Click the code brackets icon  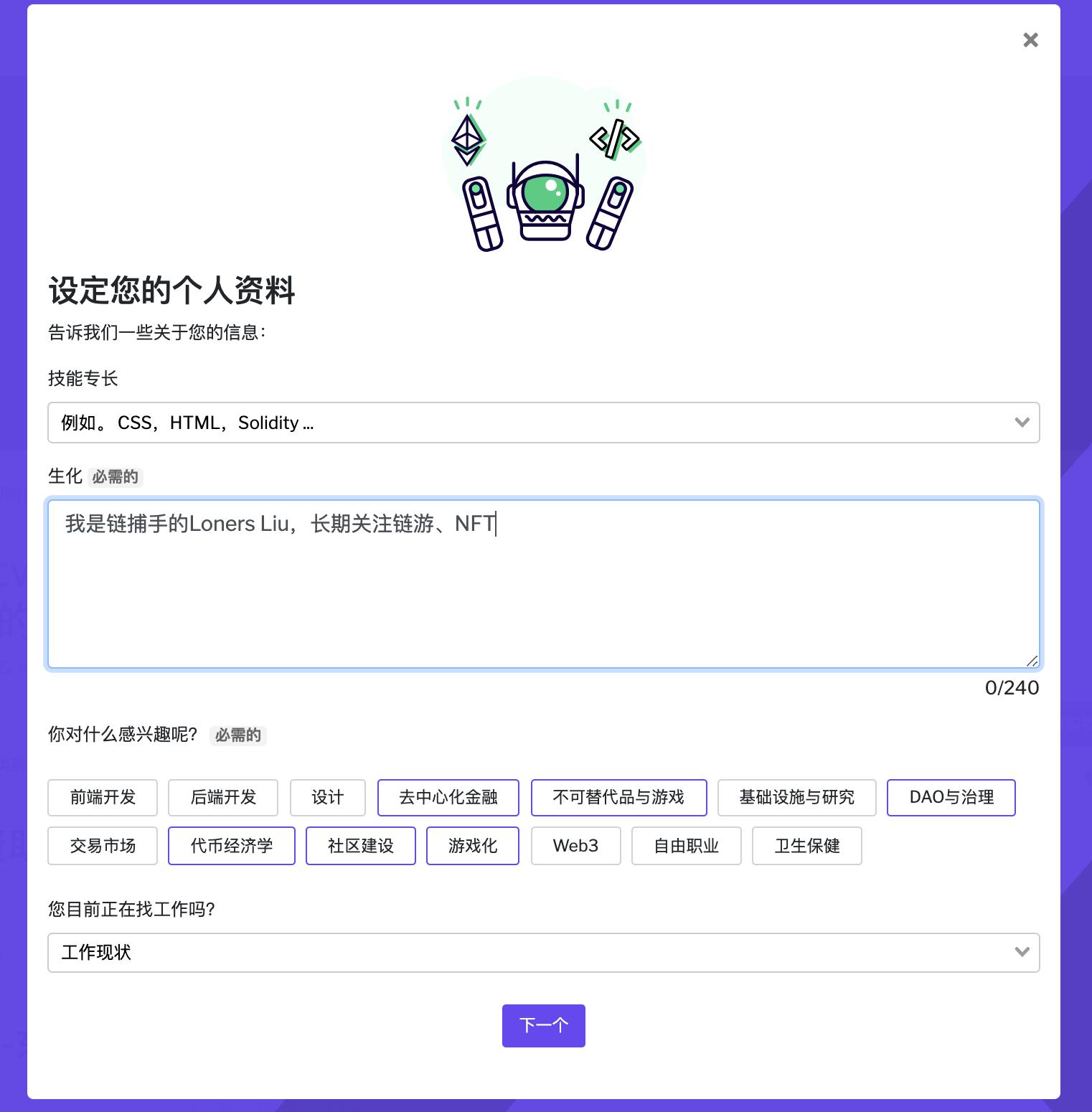(x=615, y=139)
